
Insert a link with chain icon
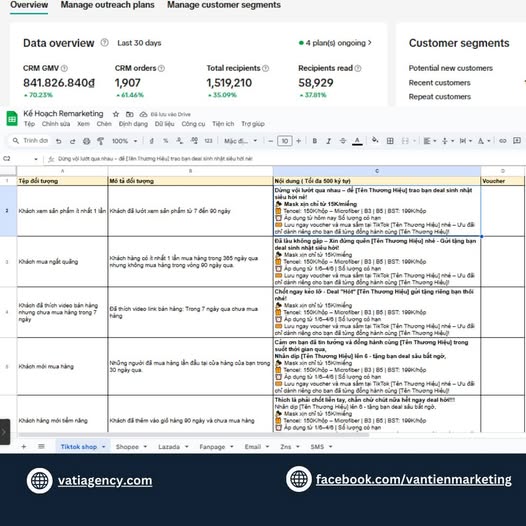click(503, 141)
